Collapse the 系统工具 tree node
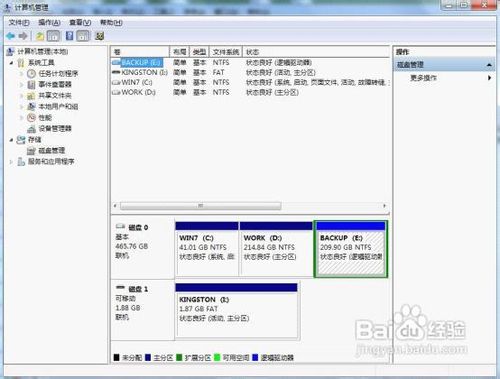The width and height of the screenshot is (500, 379). pyautogui.click(x=11, y=63)
